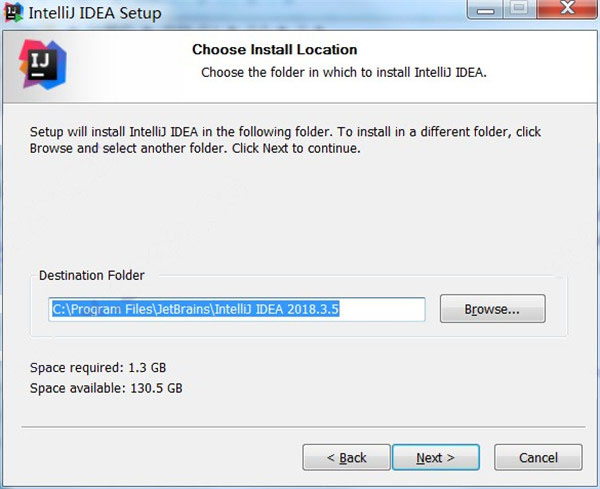Click the greyed-out maximize window button
This screenshot has height=489, width=600.
click(519, 8)
